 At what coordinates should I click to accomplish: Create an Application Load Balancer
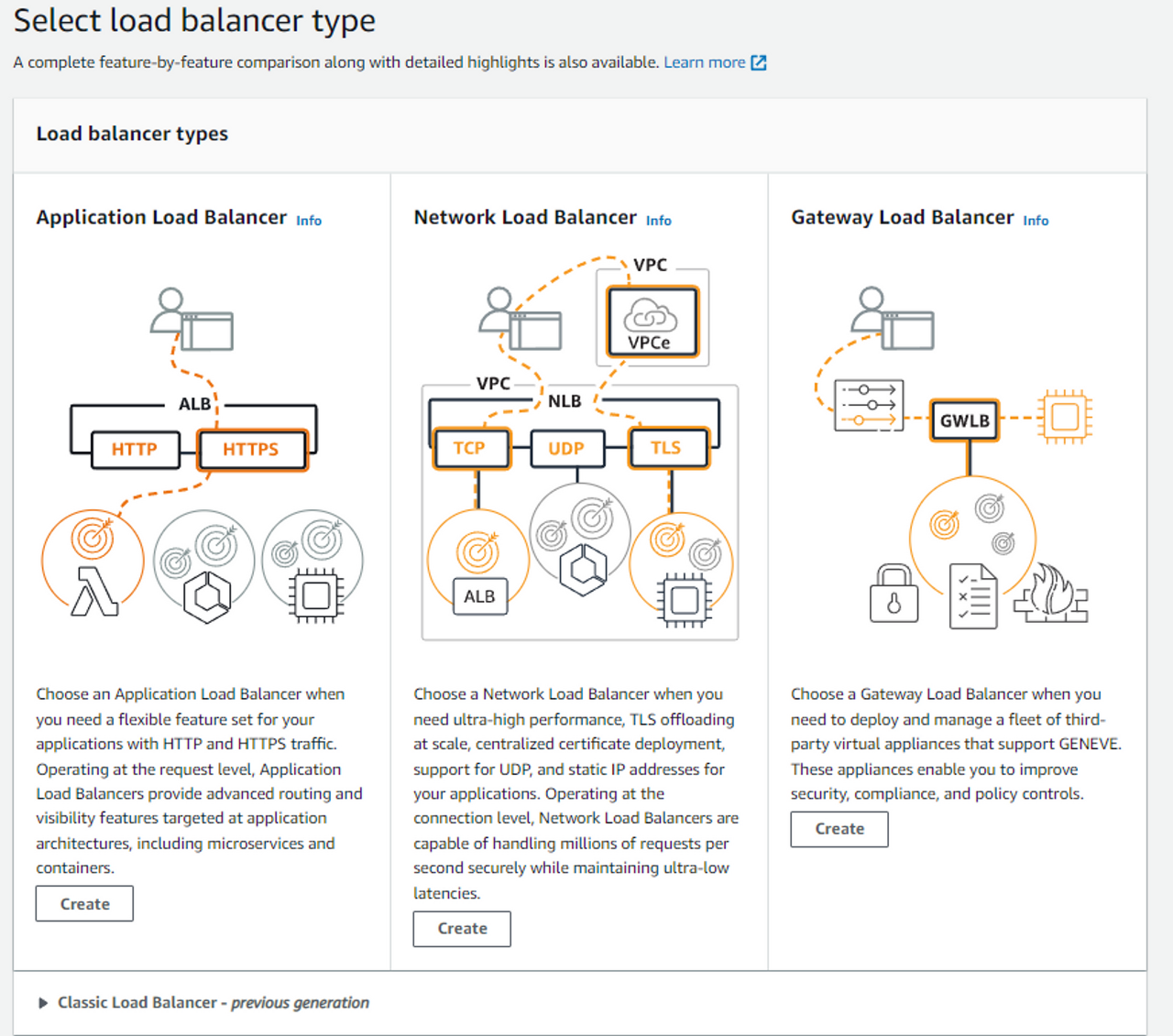tap(84, 903)
